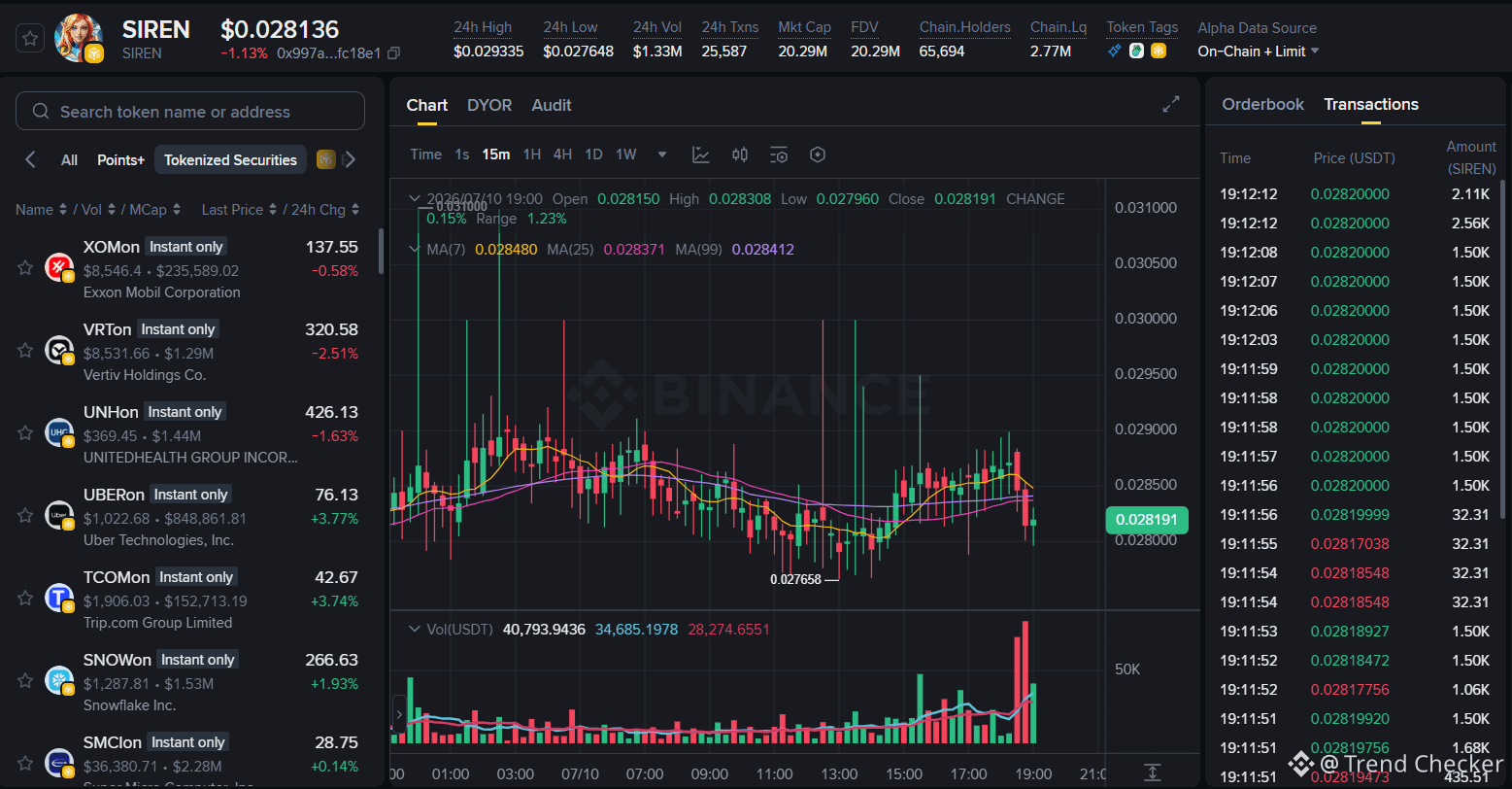Screen dimensions: 1512x789
Task: Switch to the Orderbook tab
Action: point(1262,104)
